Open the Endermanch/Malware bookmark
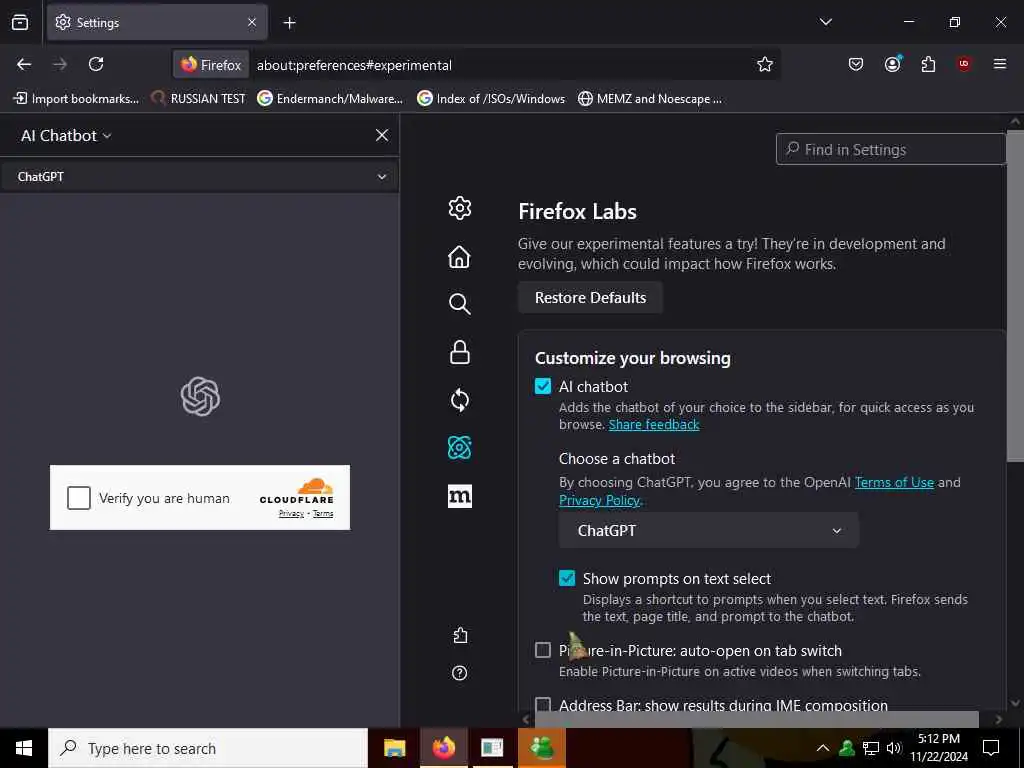This screenshot has width=1024, height=768. pos(330,99)
